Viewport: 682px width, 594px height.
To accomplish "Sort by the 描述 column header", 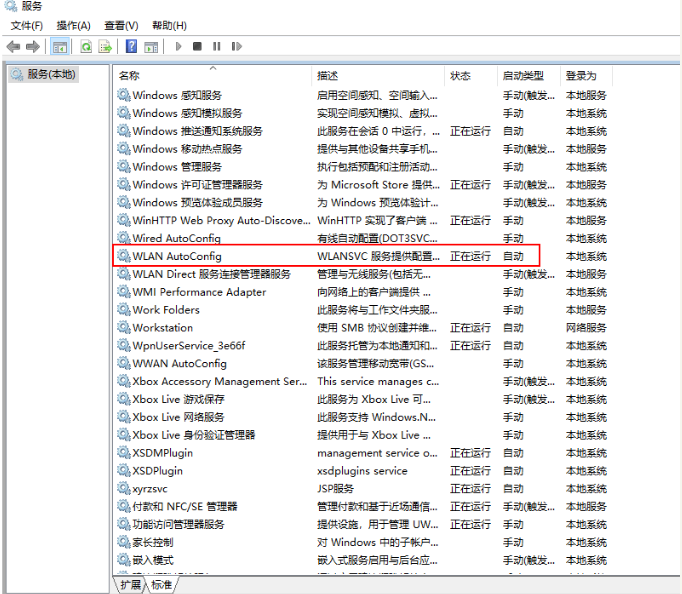I will point(378,76).
